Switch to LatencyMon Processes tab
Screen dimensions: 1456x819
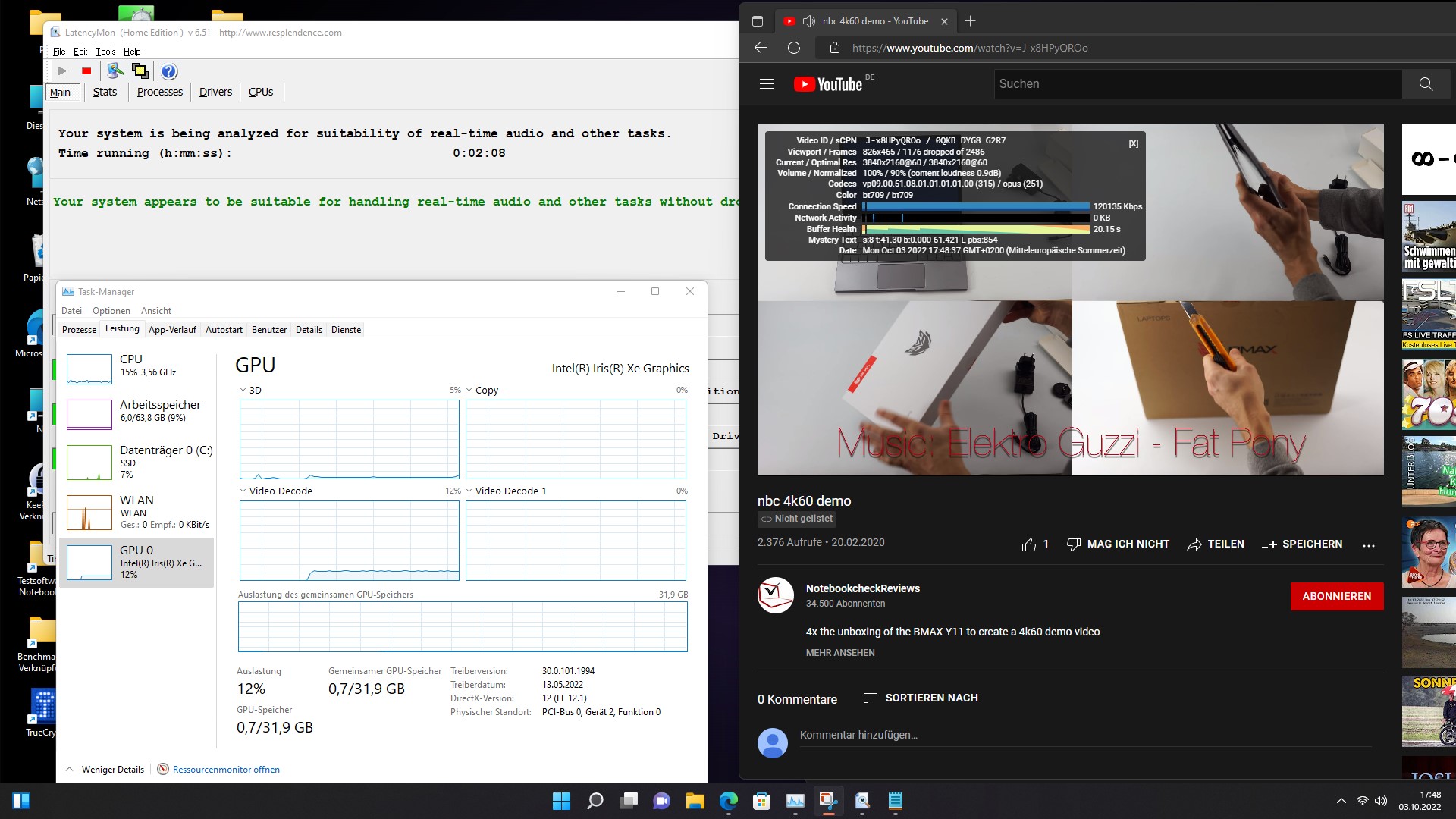click(x=160, y=92)
